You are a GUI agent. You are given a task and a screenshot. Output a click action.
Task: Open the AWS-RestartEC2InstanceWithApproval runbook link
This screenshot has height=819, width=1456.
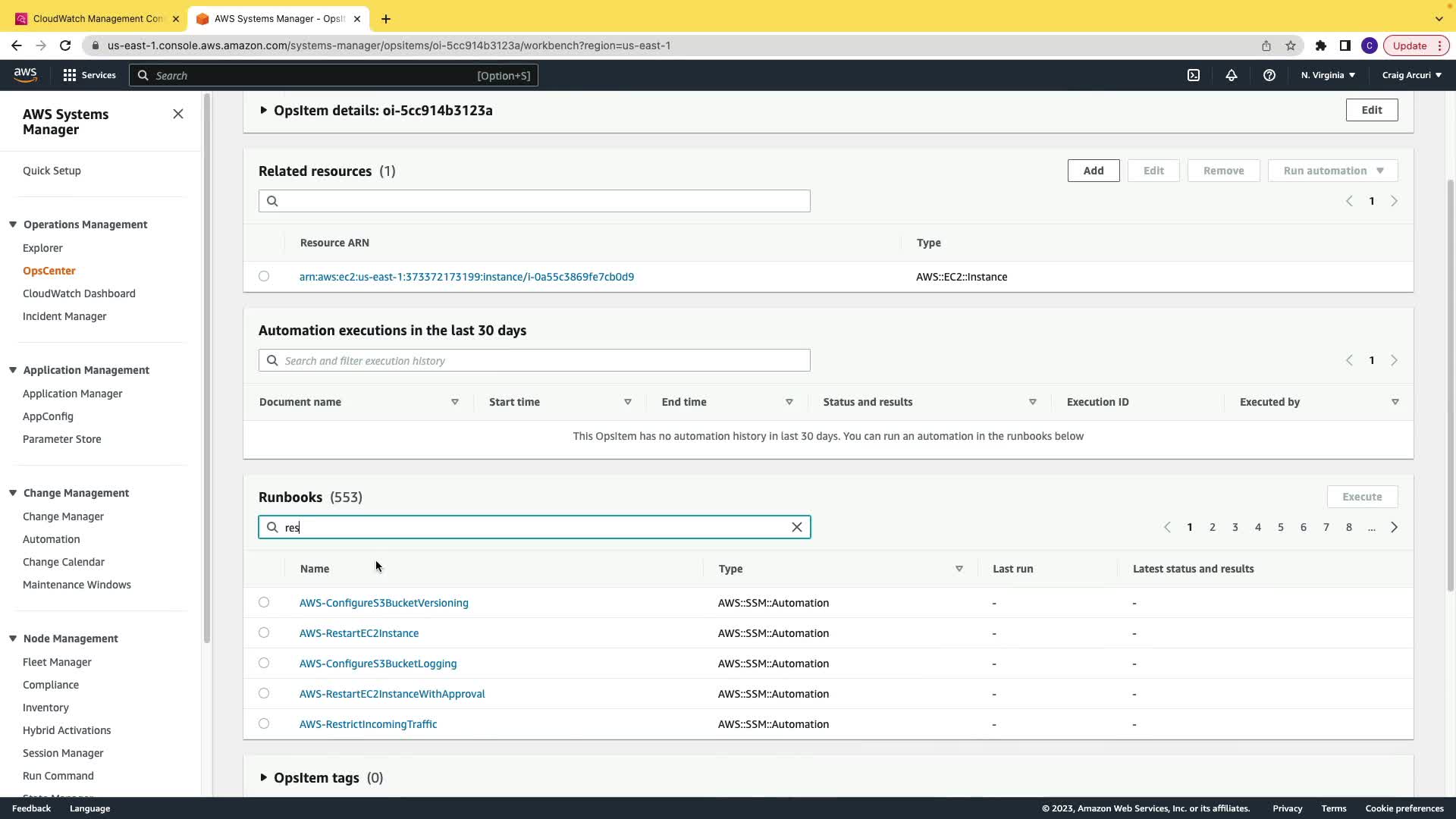pos(391,694)
